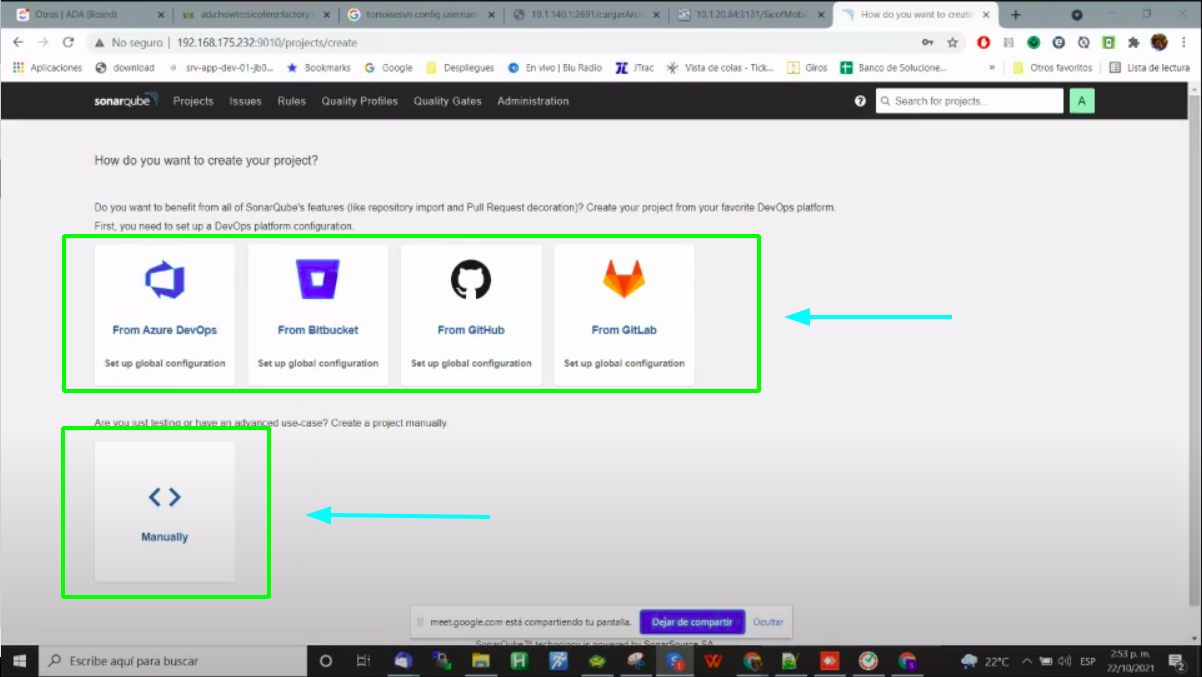Click the Windows Start button
1202x677 pixels.
[19, 661]
